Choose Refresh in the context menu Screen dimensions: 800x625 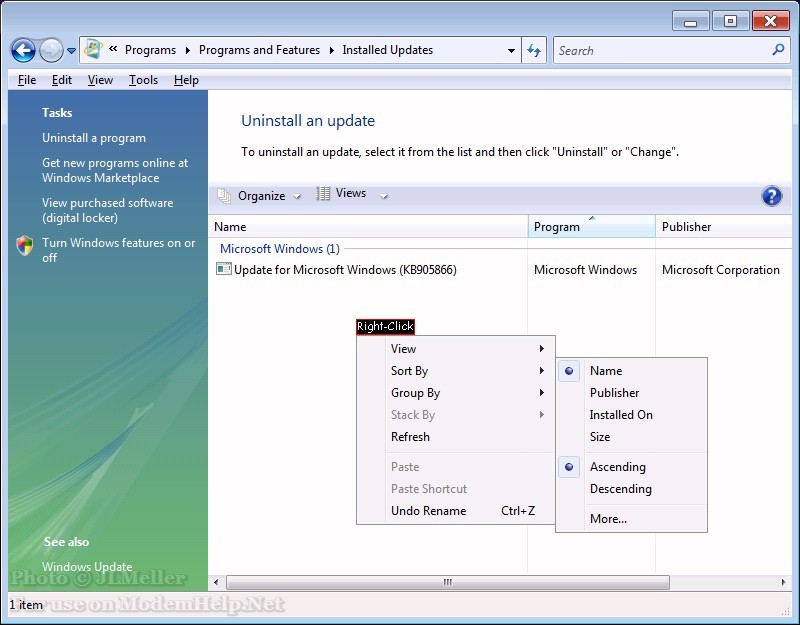(456, 437)
